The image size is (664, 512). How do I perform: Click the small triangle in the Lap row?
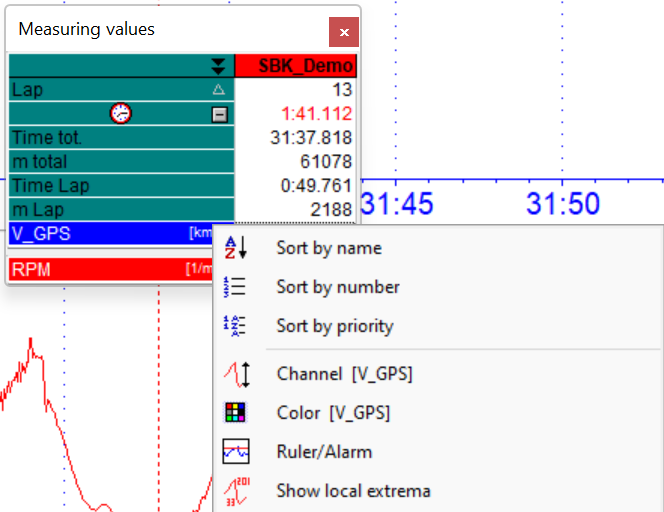[x=219, y=90]
